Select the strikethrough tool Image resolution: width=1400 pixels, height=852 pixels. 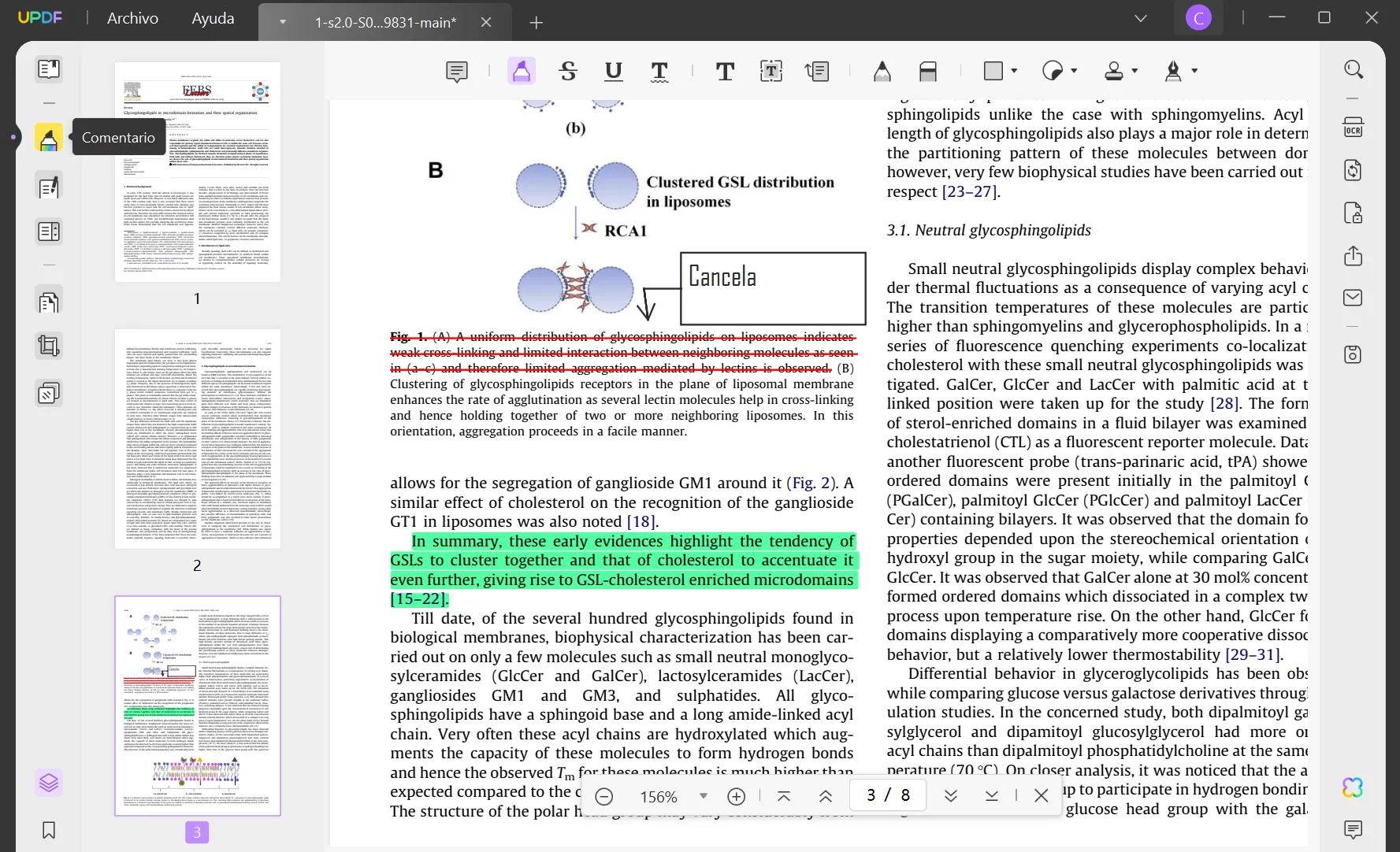[568, 72]
